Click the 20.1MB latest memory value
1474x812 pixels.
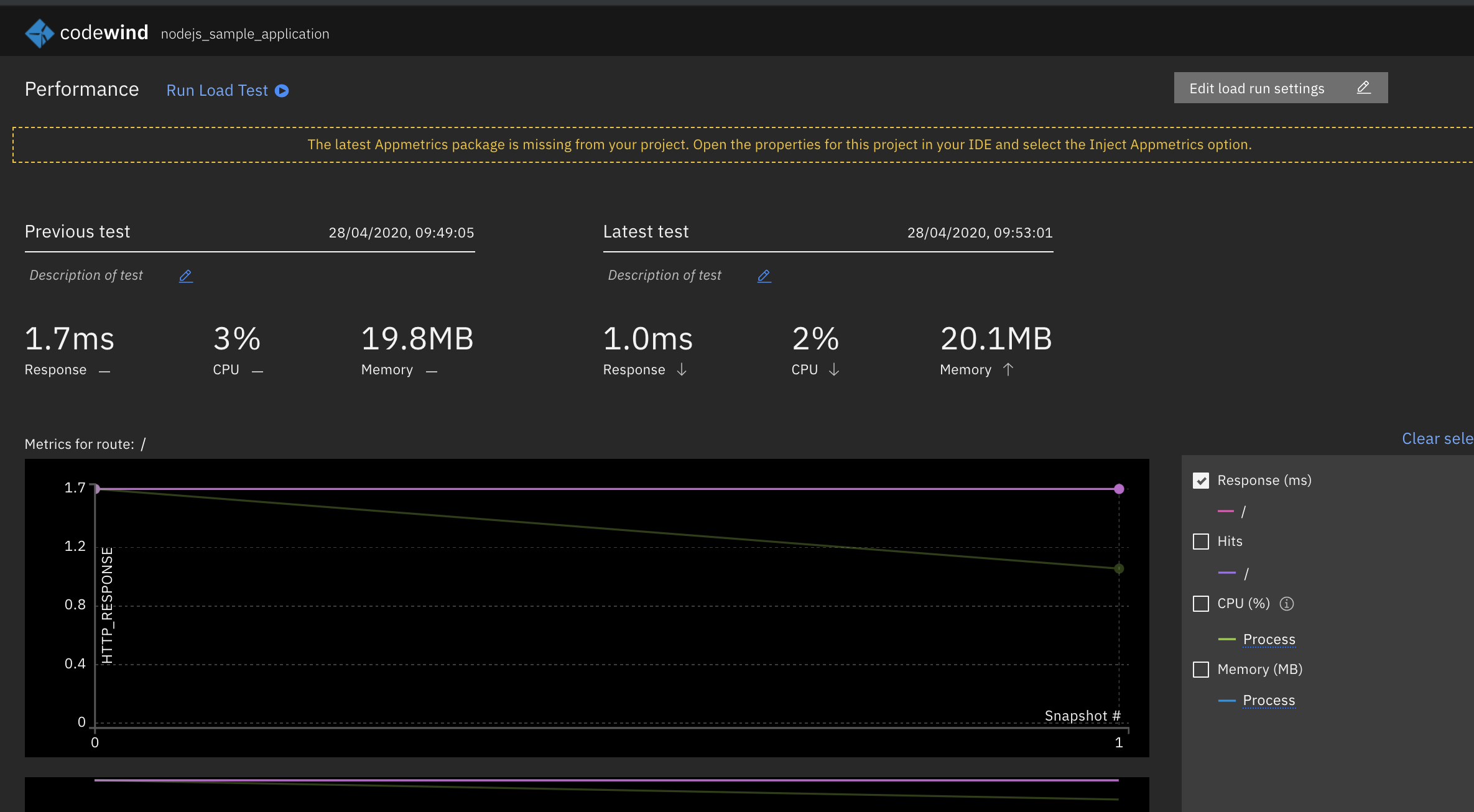point(996,339)
